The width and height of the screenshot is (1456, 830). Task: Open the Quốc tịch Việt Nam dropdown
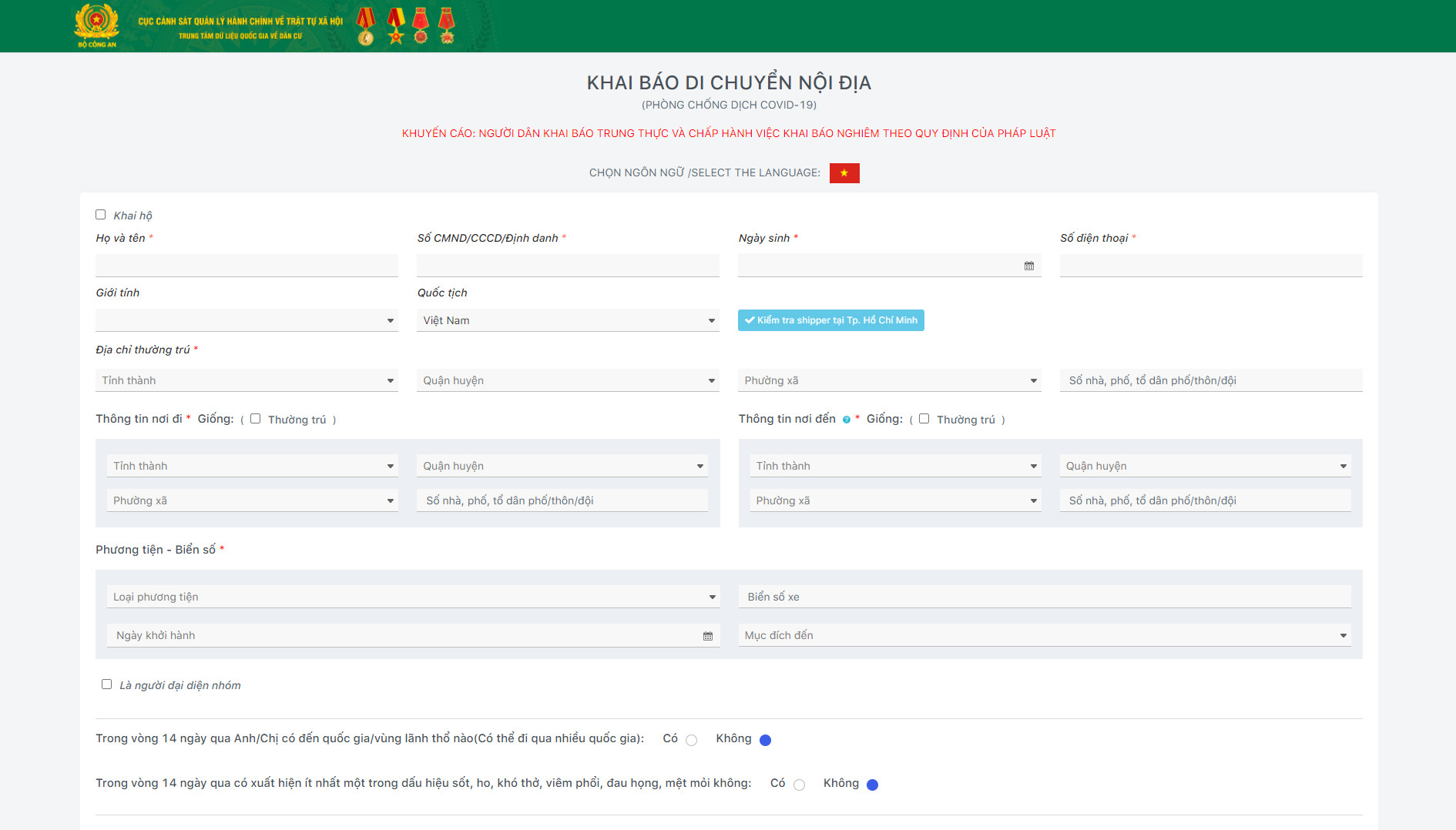tap(568, 320)
